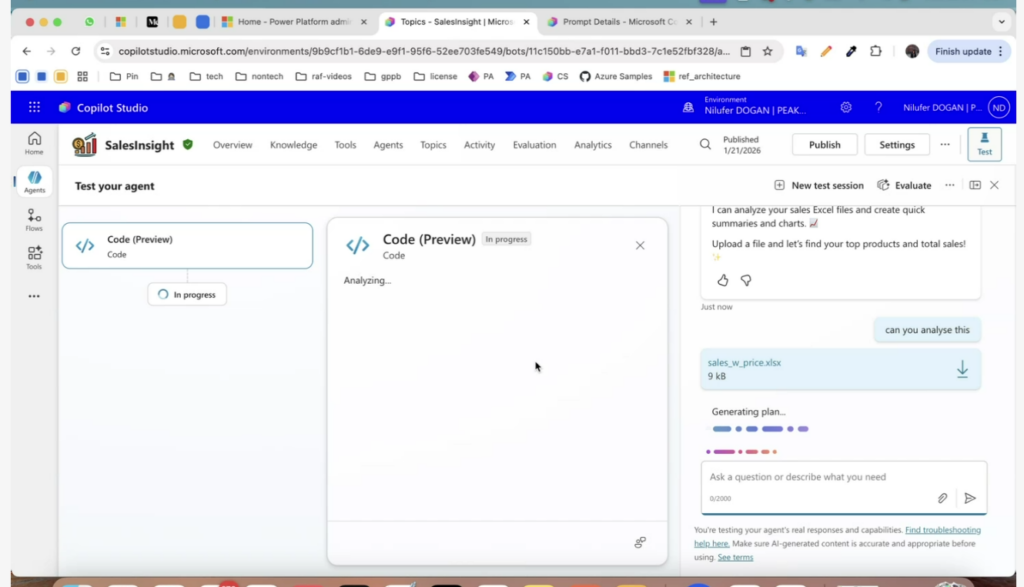Click the thumbs up feedback icon
Viewport: 1024px width, 587px height.
(x=723, y=281)
